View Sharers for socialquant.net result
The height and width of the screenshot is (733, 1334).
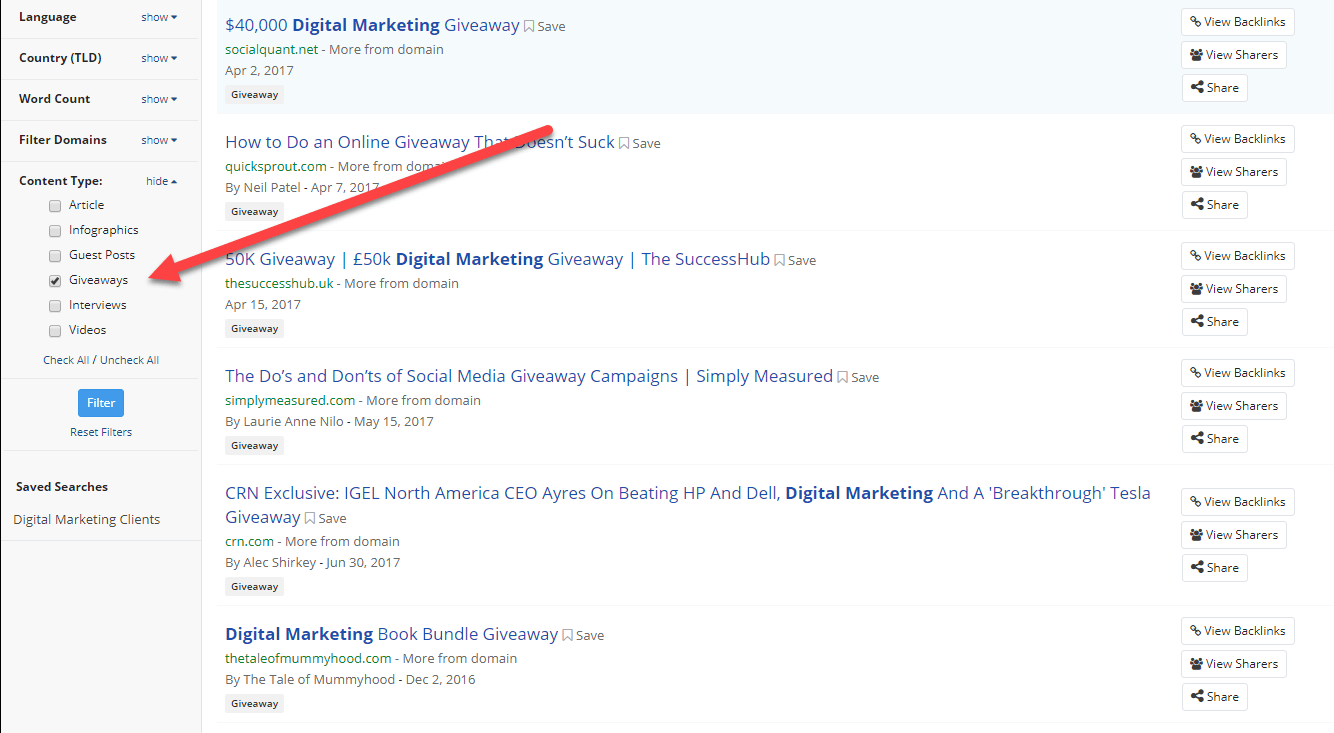tap(1234, 55)
